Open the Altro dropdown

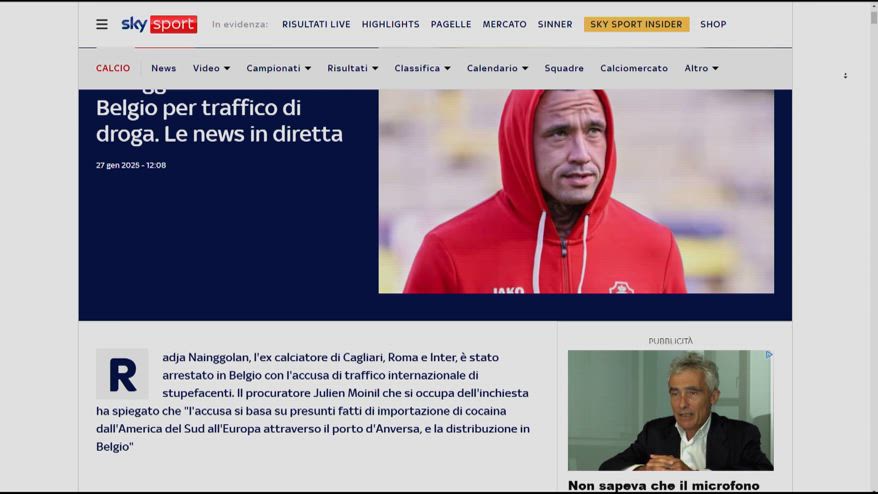(x=701, y=68)
